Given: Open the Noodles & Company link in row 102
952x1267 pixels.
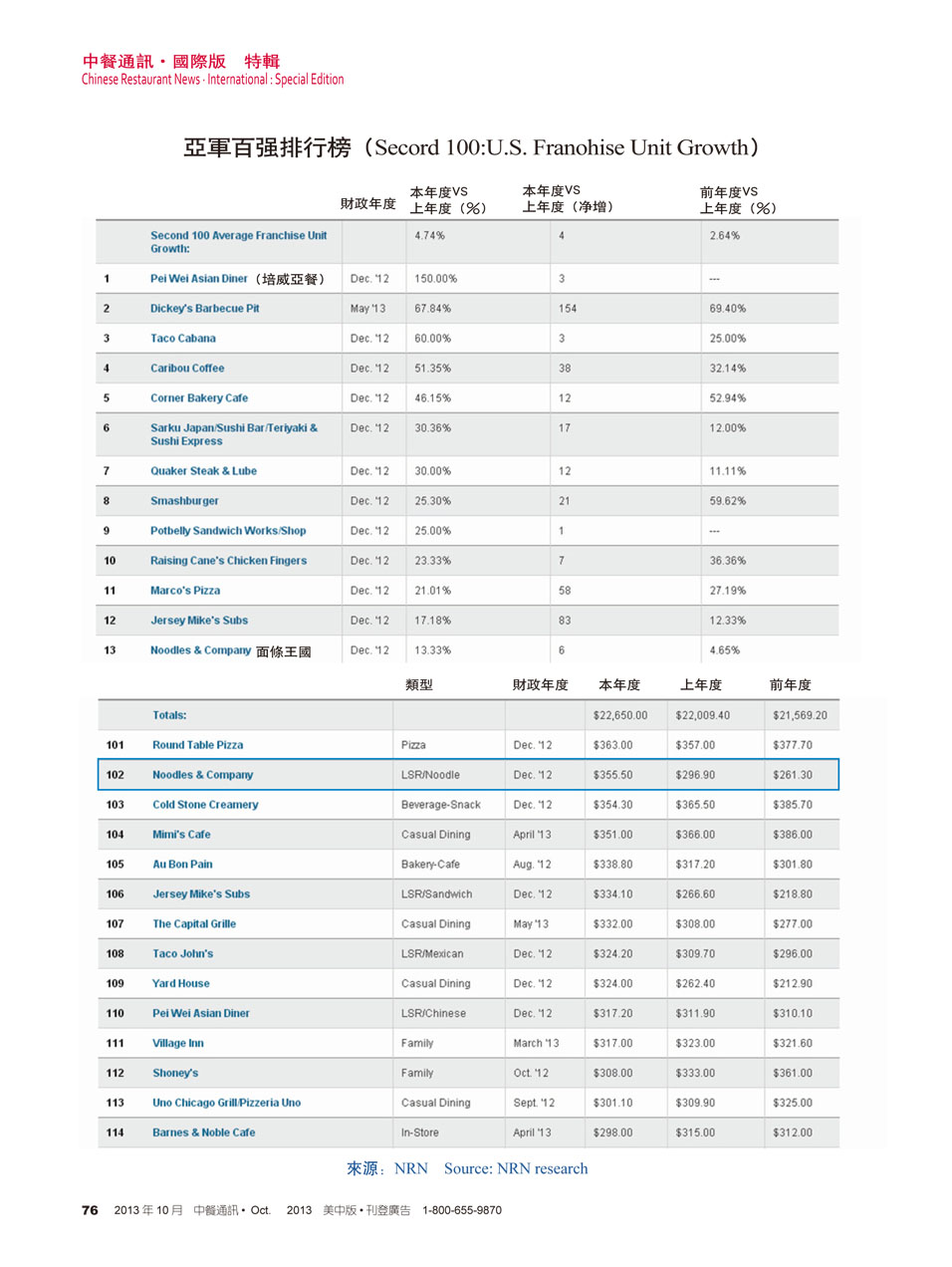Looking at the screenshot, I should 202,775.
